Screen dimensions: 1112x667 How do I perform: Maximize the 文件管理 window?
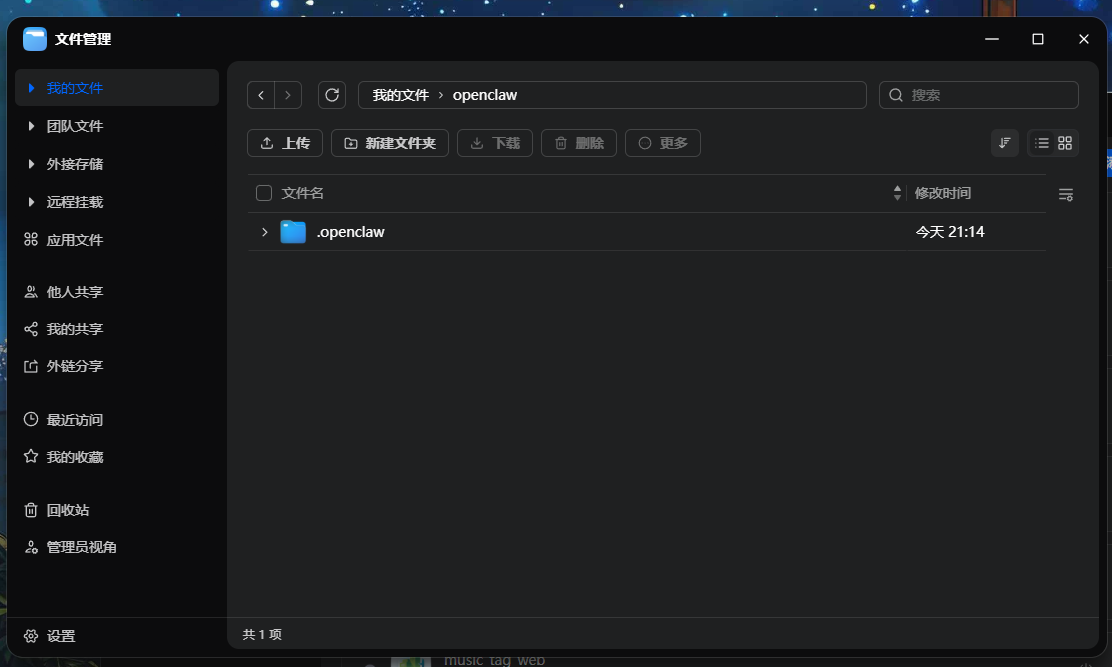pos(1038,39)
